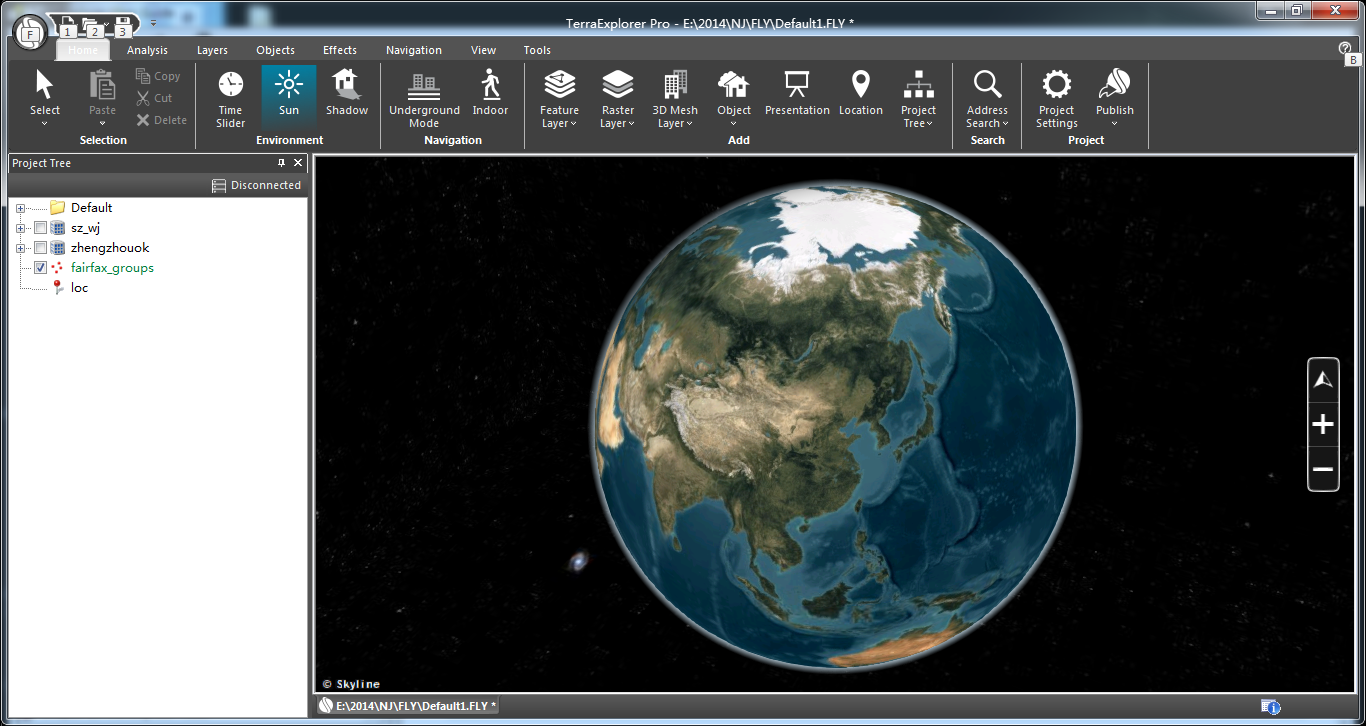
Task: Open the Navigation ribbon tab
Action: (413, 50)
